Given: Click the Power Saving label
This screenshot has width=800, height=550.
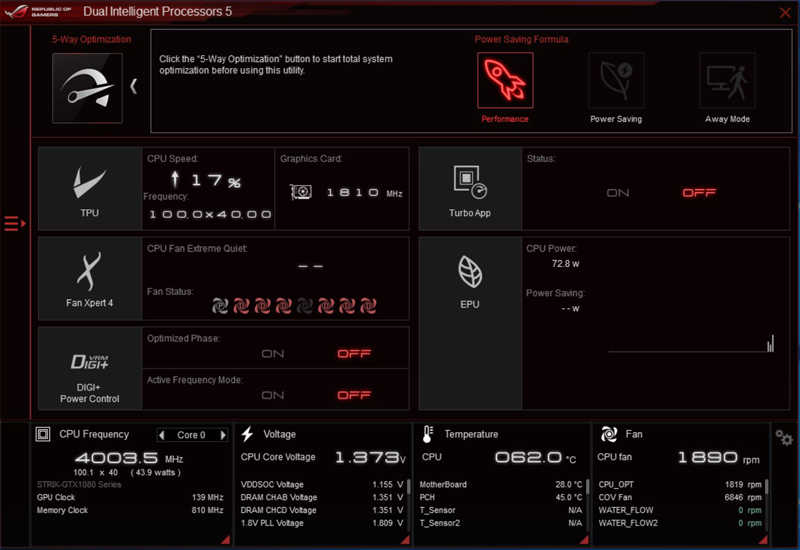Looking at the screenshot, I should 616,119.
